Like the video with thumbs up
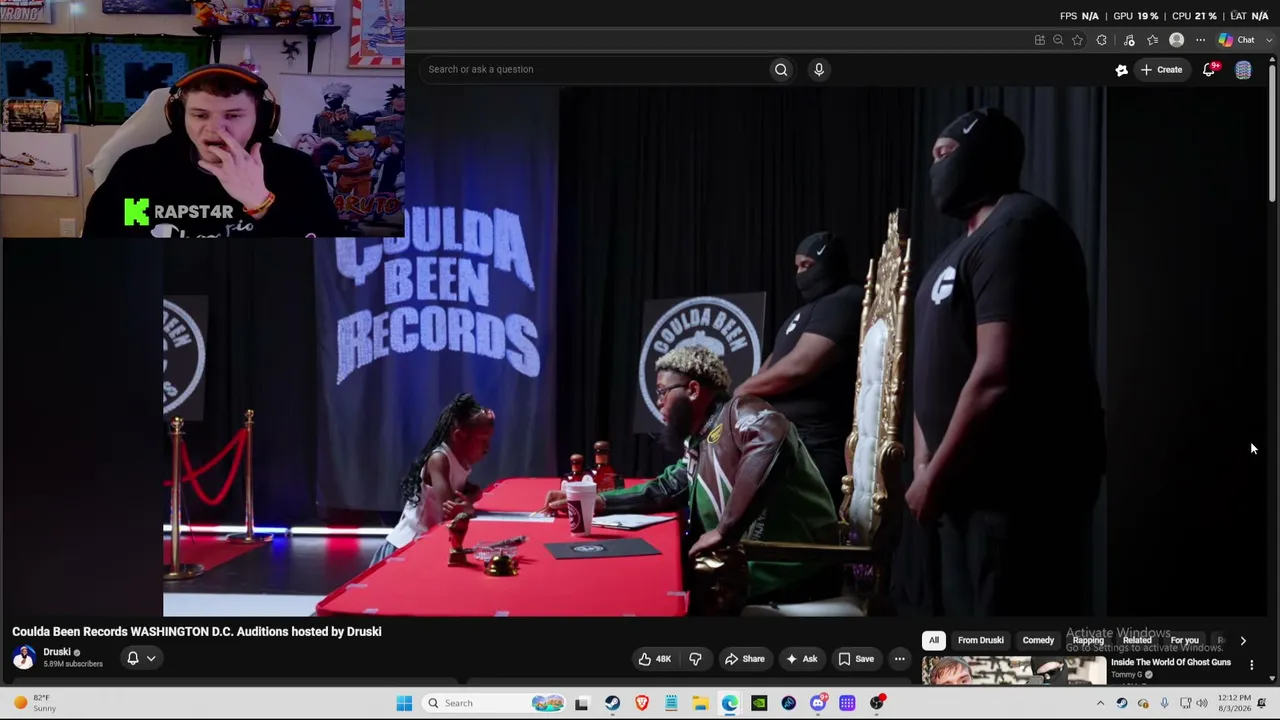The width and height of the screenshot is (1280, 720). point(655,659)
